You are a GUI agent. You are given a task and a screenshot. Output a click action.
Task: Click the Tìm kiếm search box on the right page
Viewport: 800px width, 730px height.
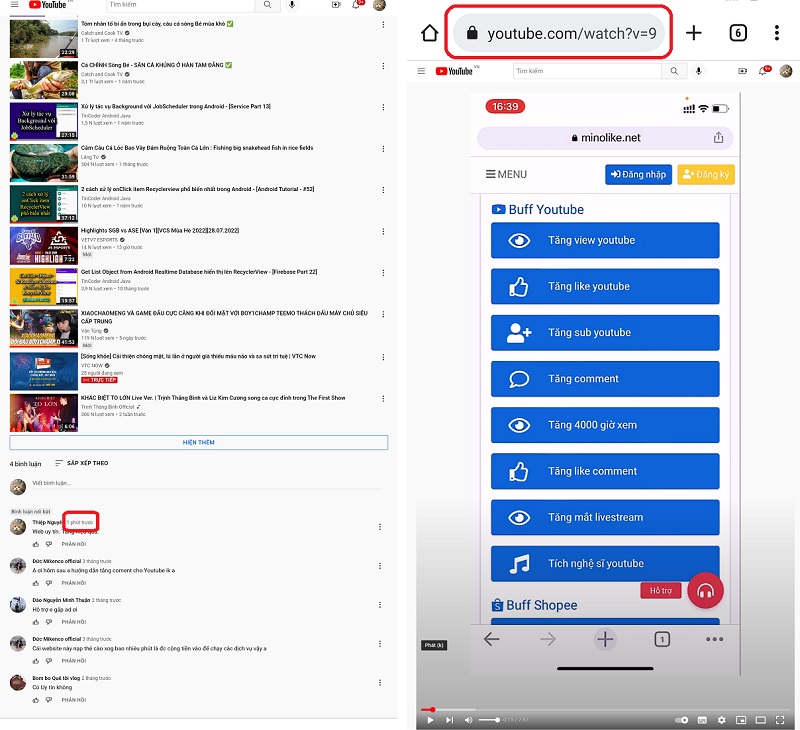[x=587, y=71]
